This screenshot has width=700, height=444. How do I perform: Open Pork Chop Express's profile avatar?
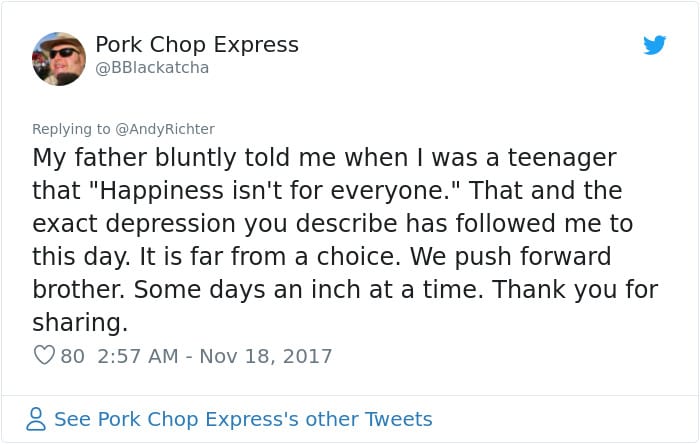[x=59, y=59]
